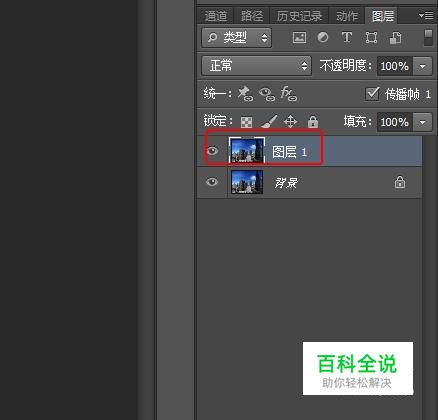Click the 背景 layer name
438x420 pixels.
pos(286,183)
